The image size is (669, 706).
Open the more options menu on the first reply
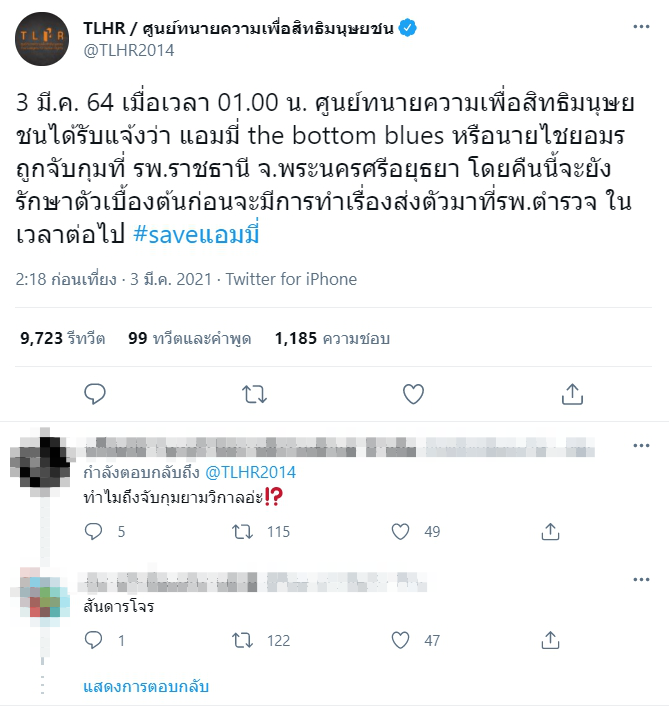641,446
